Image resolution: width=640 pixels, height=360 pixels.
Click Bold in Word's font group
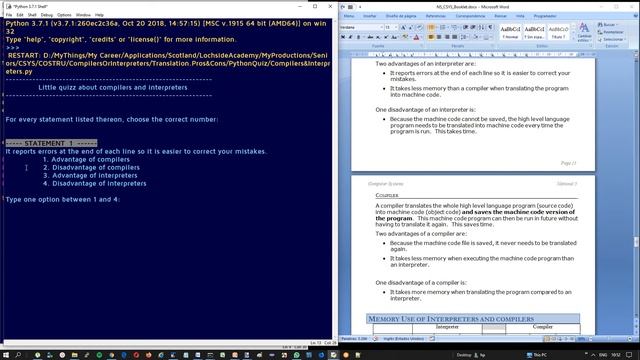[343, 37]
